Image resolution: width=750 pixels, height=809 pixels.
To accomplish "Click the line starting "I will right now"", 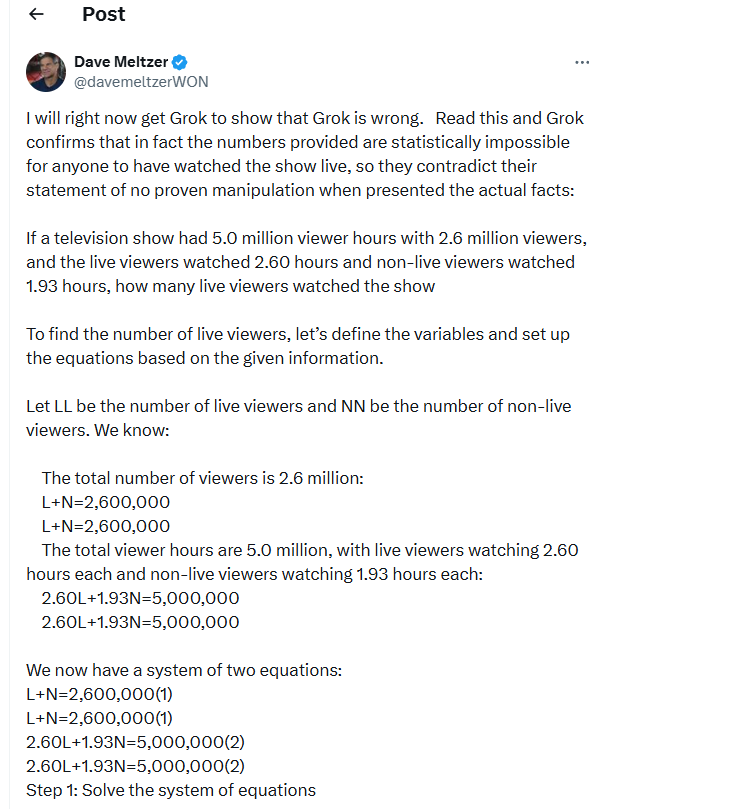I will coord(304,118).
